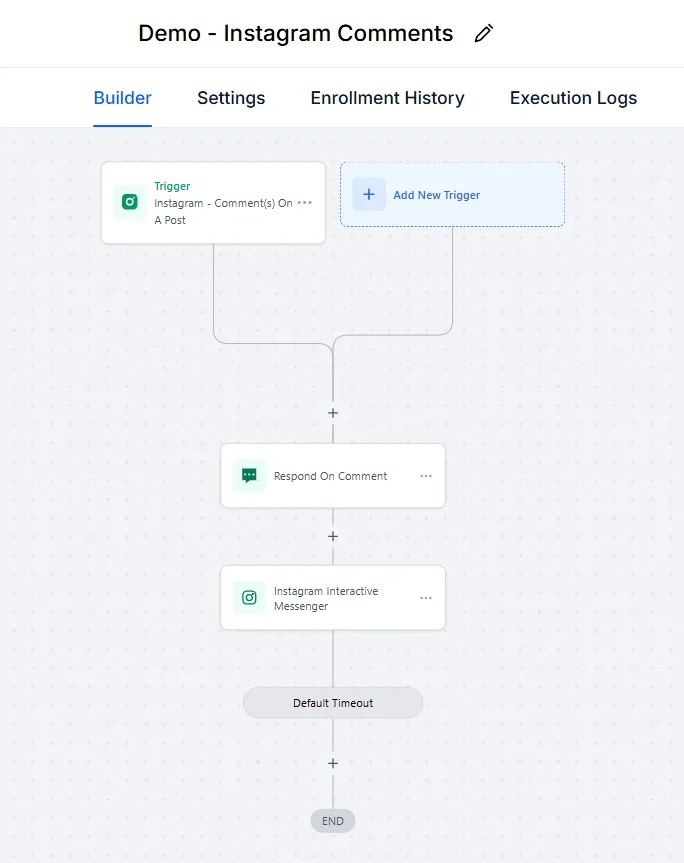Click the Respond On Comment chat icon
This screenshot has height=863, width=684.
coord(249,476)
